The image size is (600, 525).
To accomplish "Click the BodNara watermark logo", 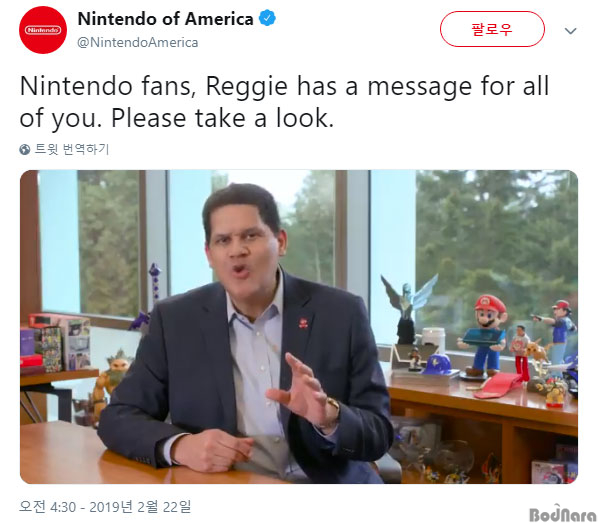I will pos(562,514).
